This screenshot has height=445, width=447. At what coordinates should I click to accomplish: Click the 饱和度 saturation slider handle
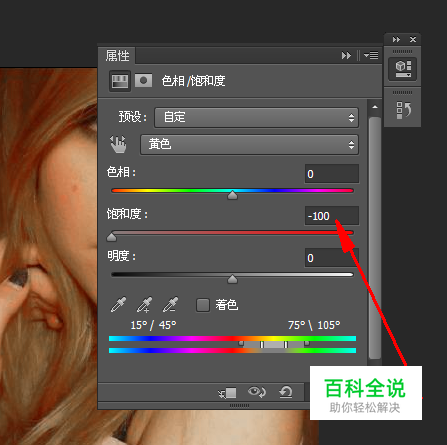tap(111, 237)
